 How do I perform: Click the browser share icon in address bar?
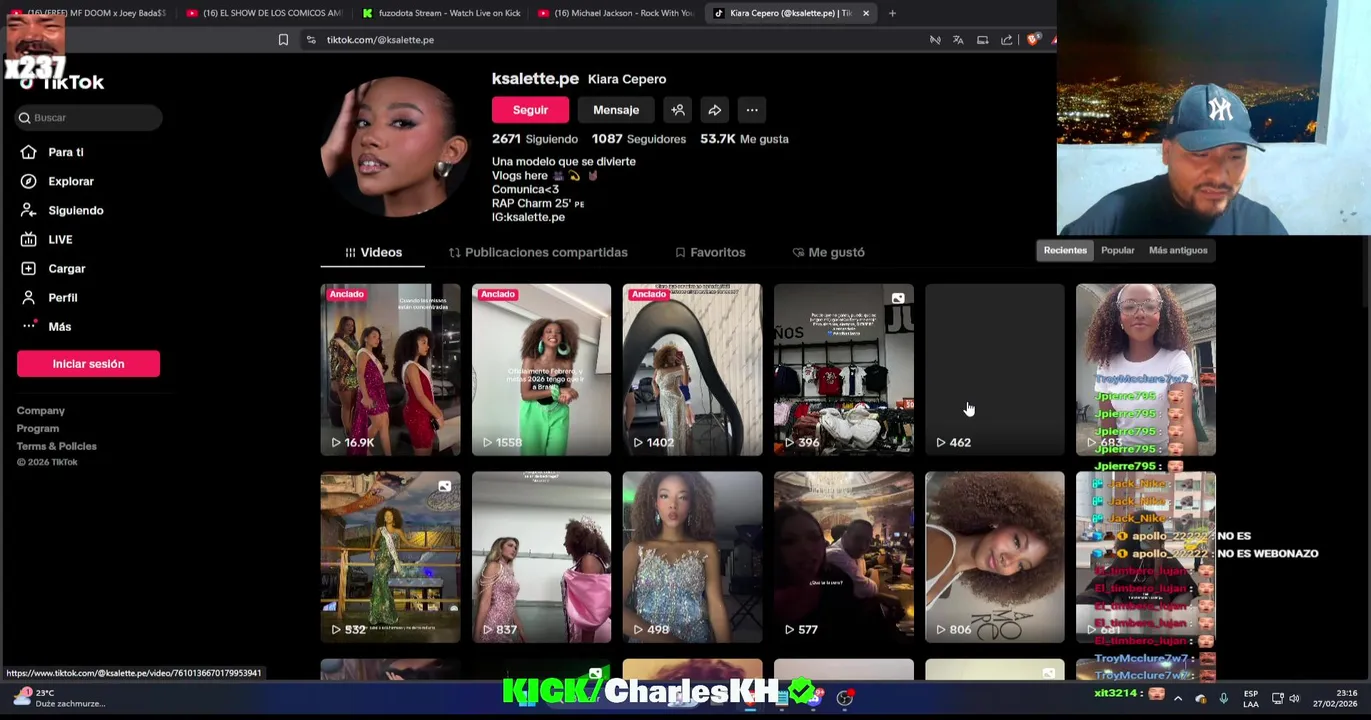1006,40
